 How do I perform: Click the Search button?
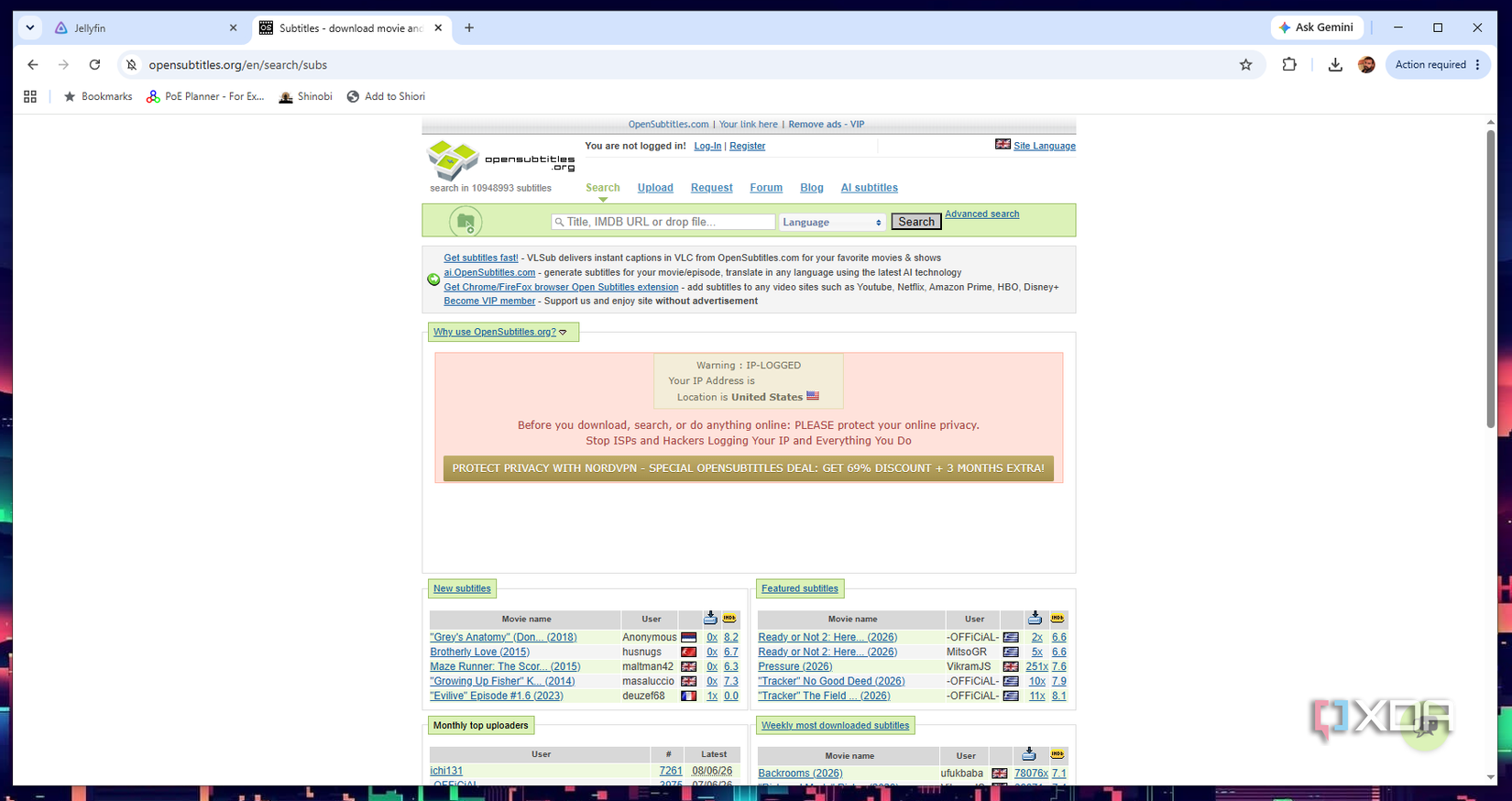pos(916,222)
